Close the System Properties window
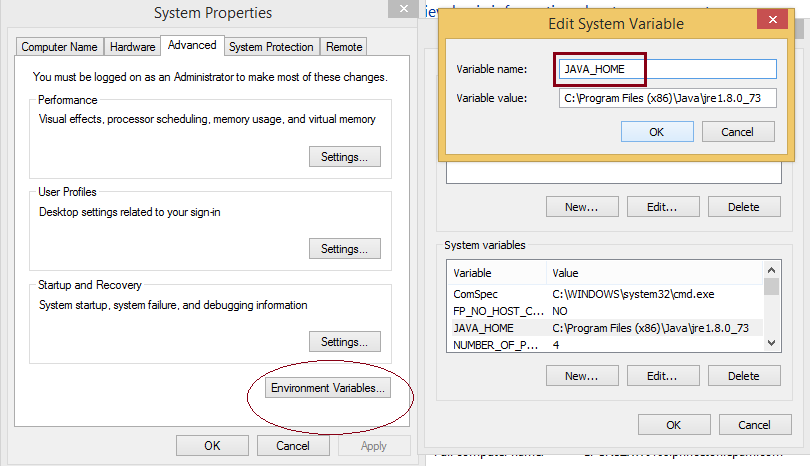Image resolution: width=810 pixels, height=466 pixels. point(403,8)
